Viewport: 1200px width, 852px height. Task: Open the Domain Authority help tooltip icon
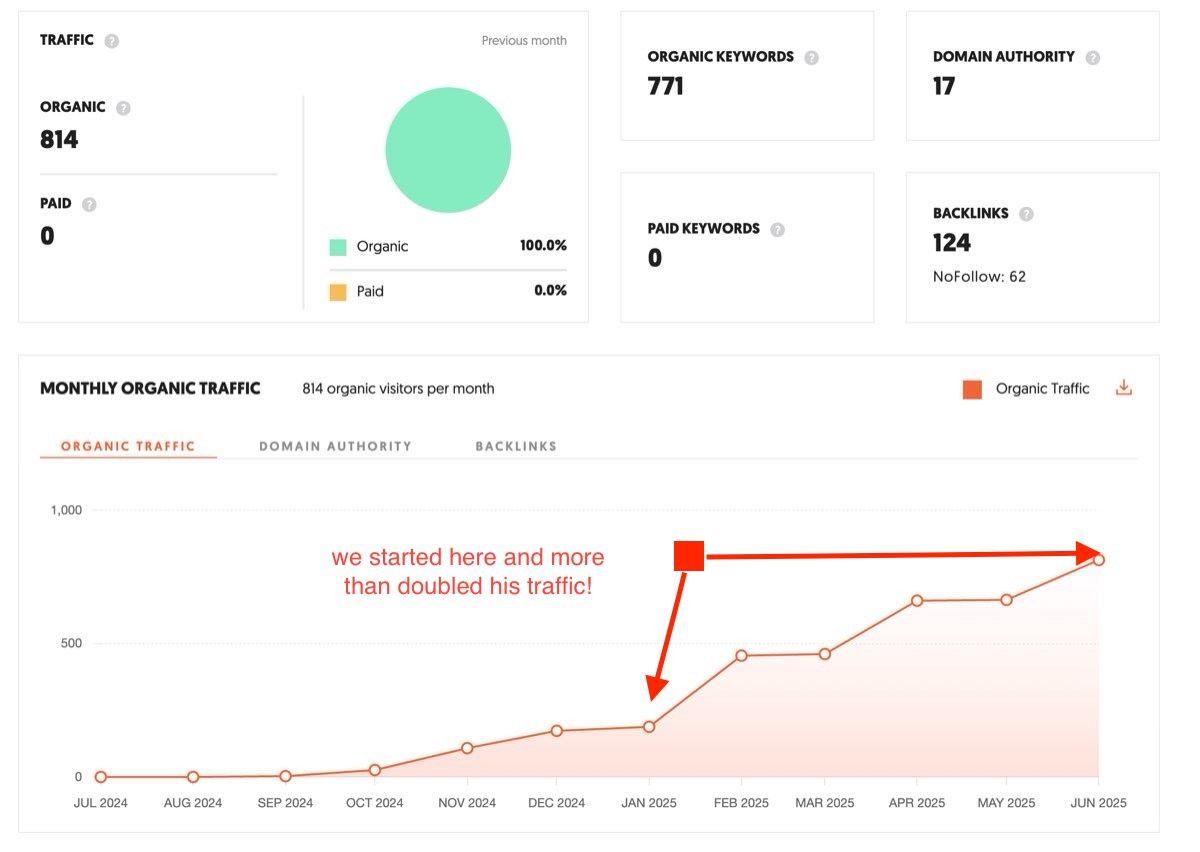(x=1093, y=58)
